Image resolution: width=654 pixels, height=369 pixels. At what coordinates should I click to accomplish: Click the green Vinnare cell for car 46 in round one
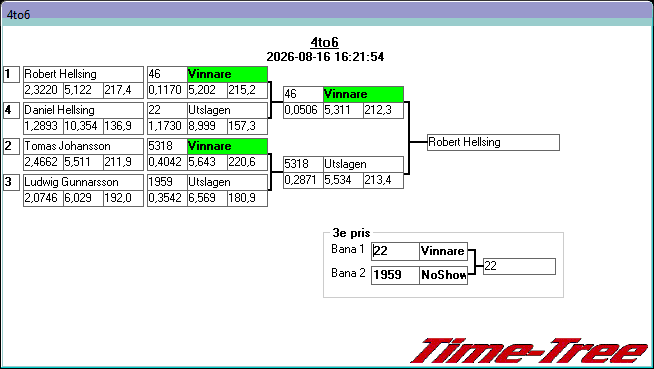(227, 74)
